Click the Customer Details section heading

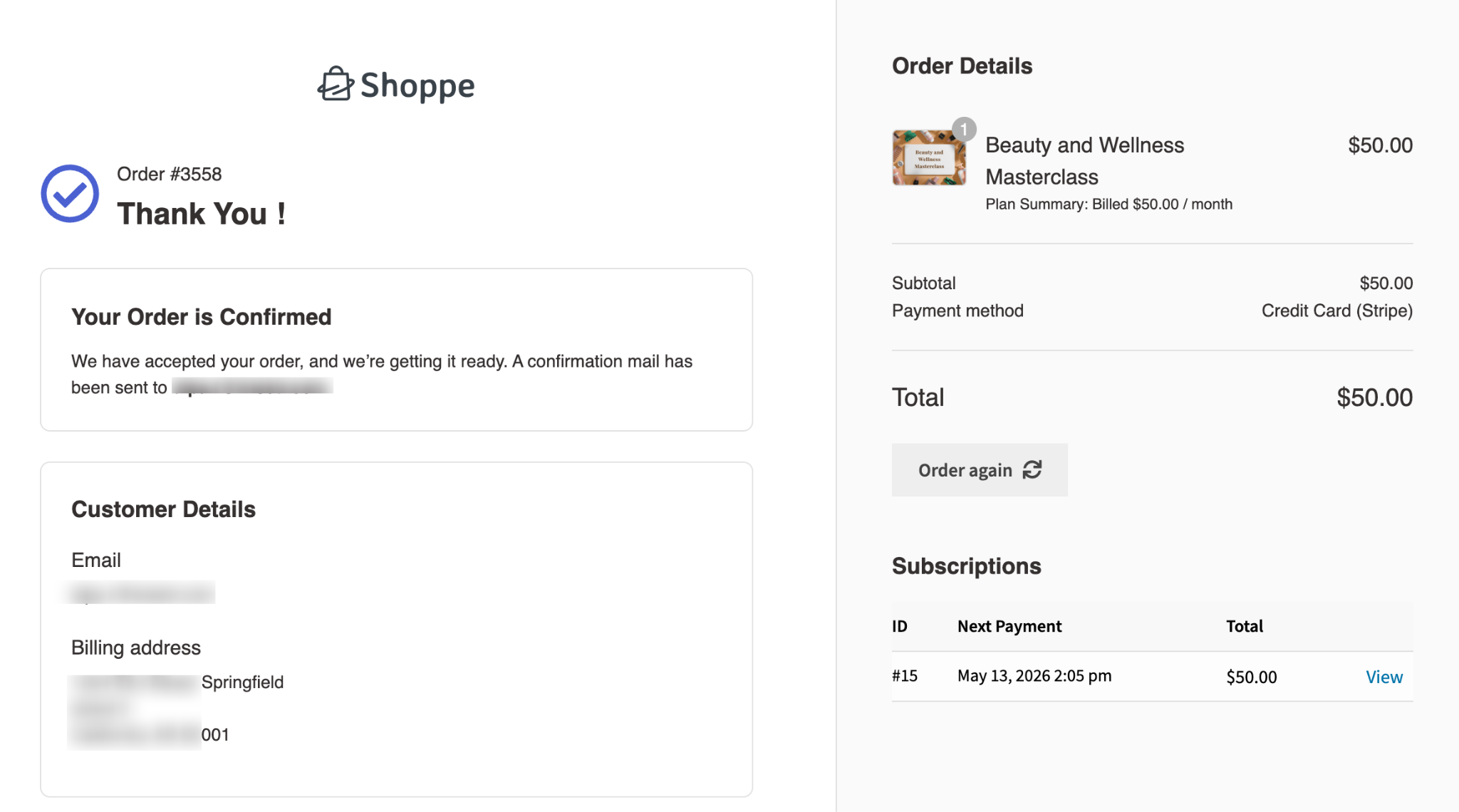pos(163,509)
